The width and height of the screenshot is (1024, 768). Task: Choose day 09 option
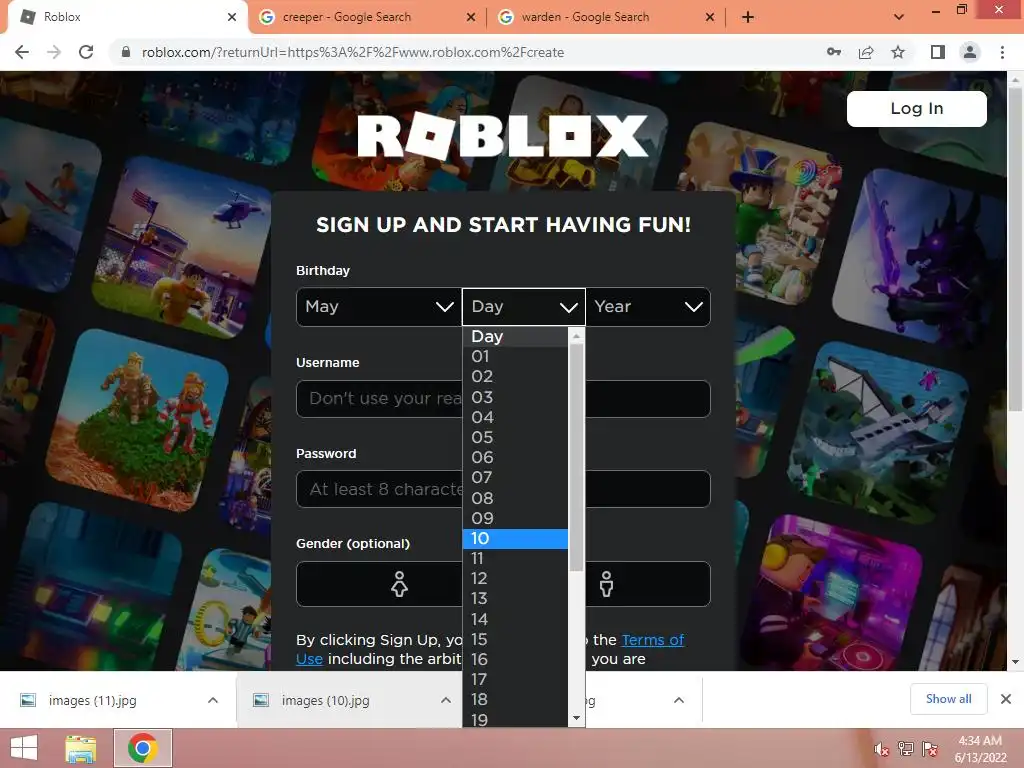(515, 519)
